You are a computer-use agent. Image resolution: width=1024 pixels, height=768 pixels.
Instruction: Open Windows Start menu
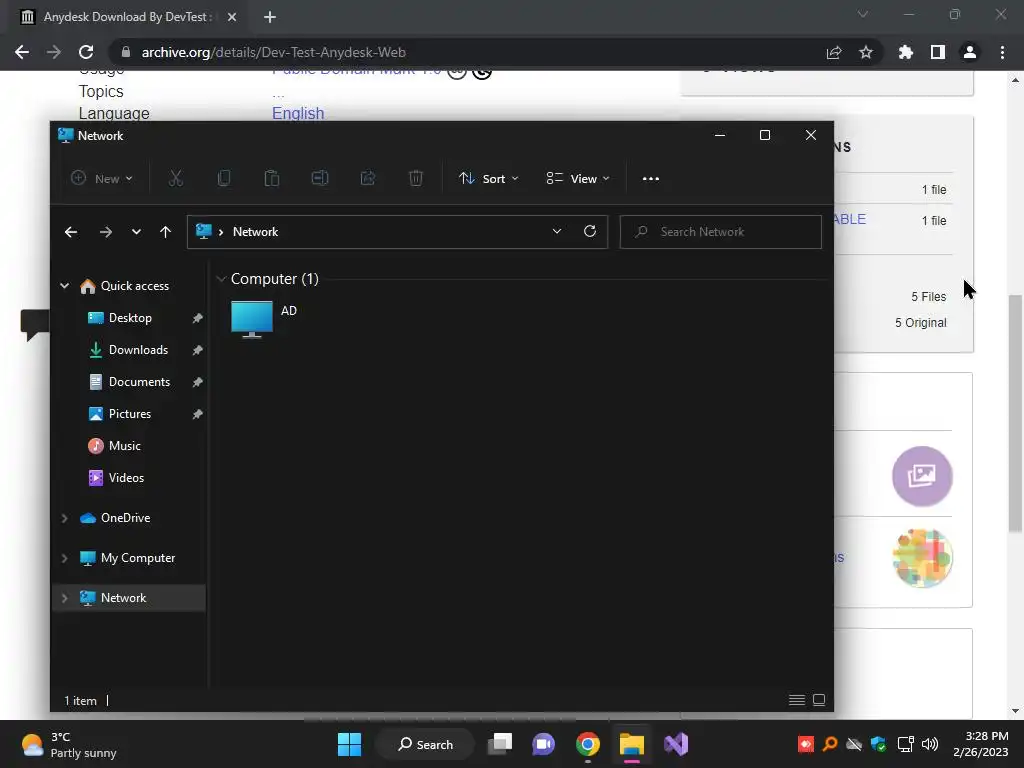(x=349, y=744)
